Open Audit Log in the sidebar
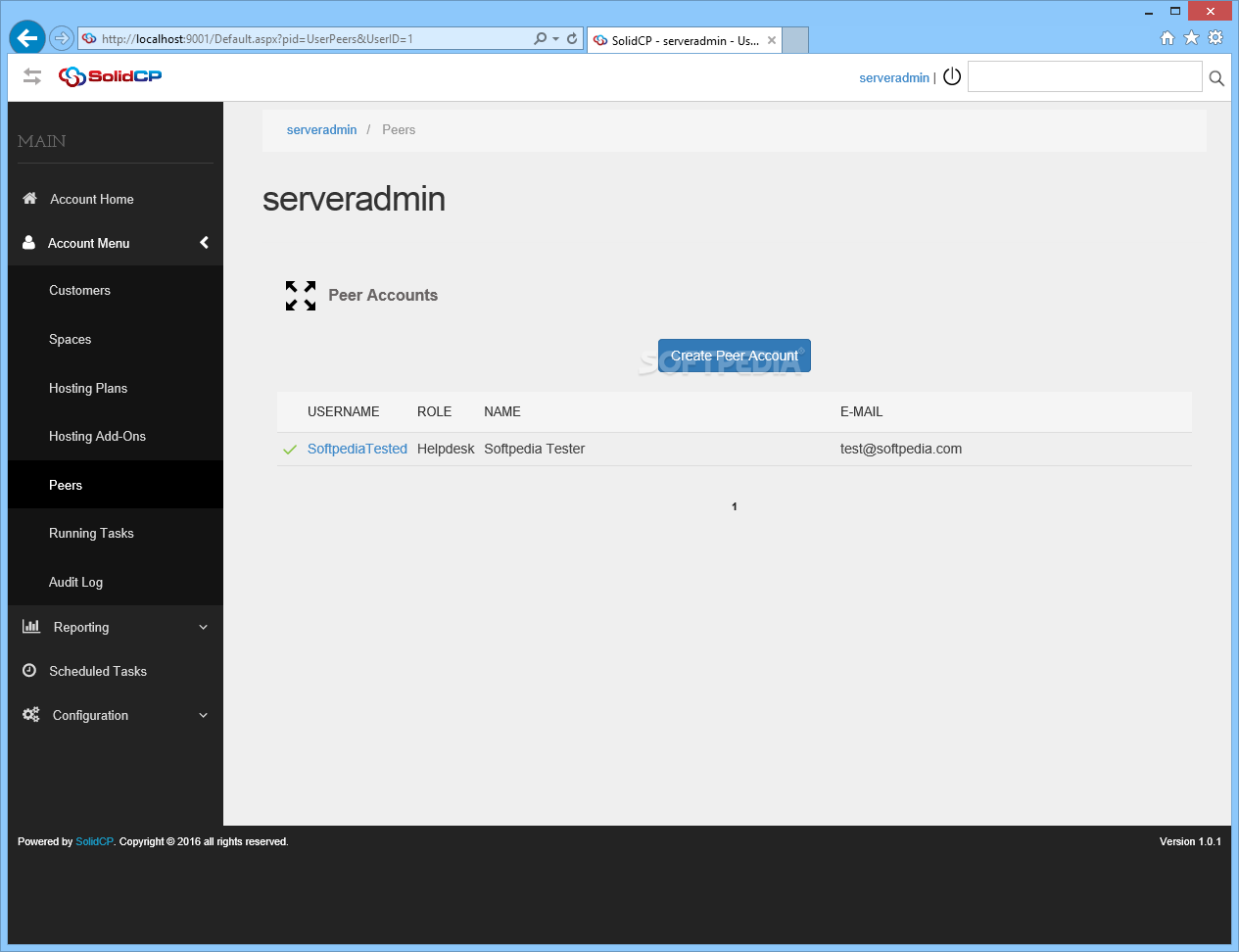 pos(75,582)
